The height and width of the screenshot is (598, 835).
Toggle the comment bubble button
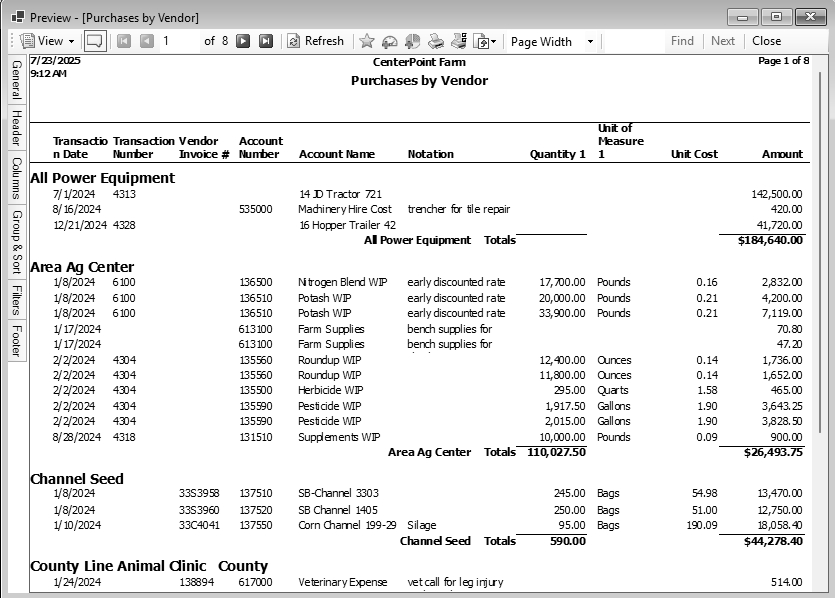click(x=95, y=41)
